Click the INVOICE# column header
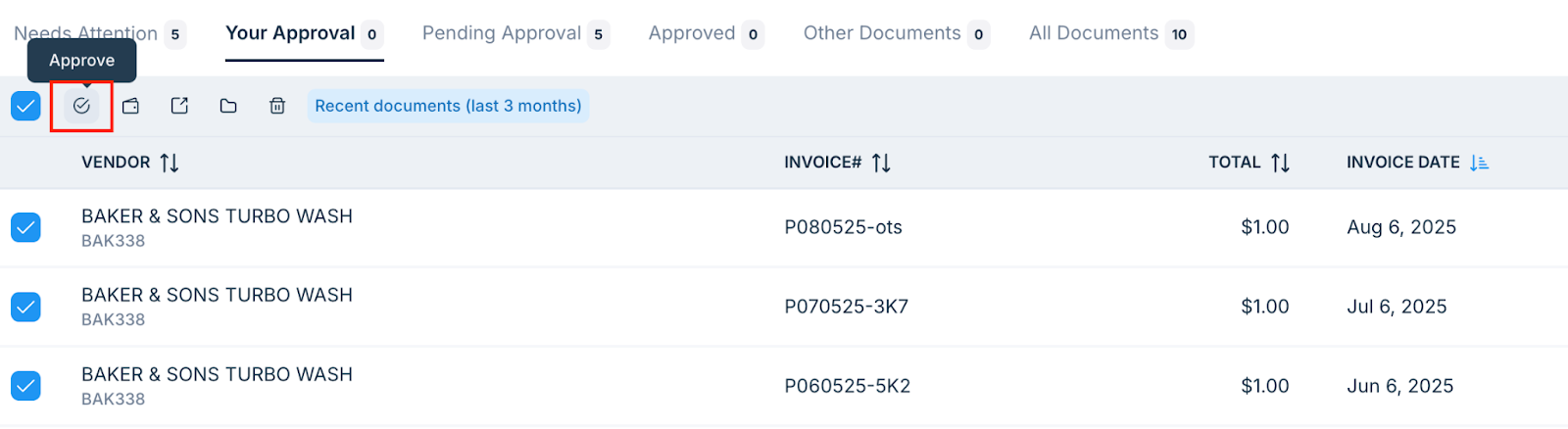 pyautogui.click(x=822, y=163)
